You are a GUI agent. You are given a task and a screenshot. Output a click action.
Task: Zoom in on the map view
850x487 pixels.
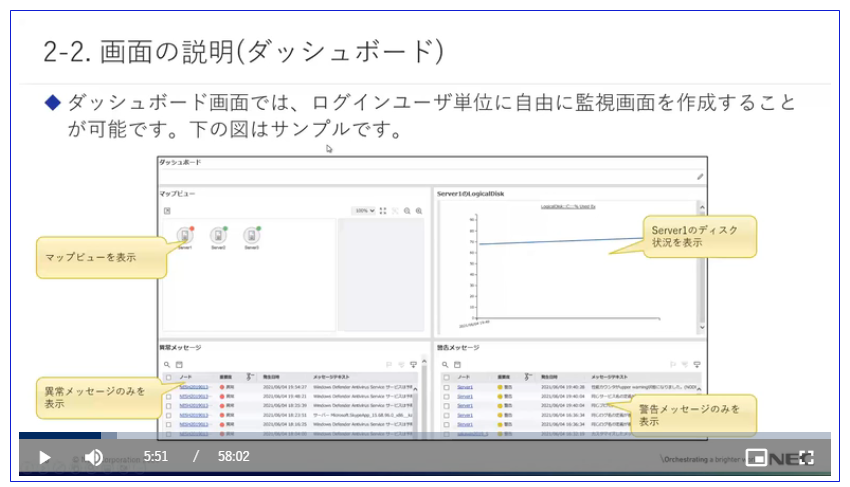pyautogui.click(x=419, y=211)
